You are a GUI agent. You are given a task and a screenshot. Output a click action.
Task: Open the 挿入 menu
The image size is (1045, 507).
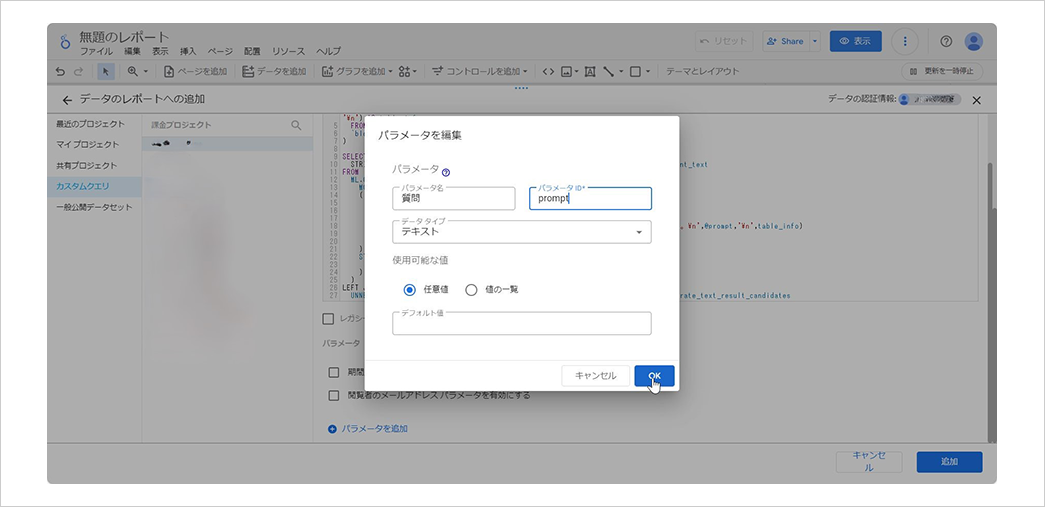(188, 51)
